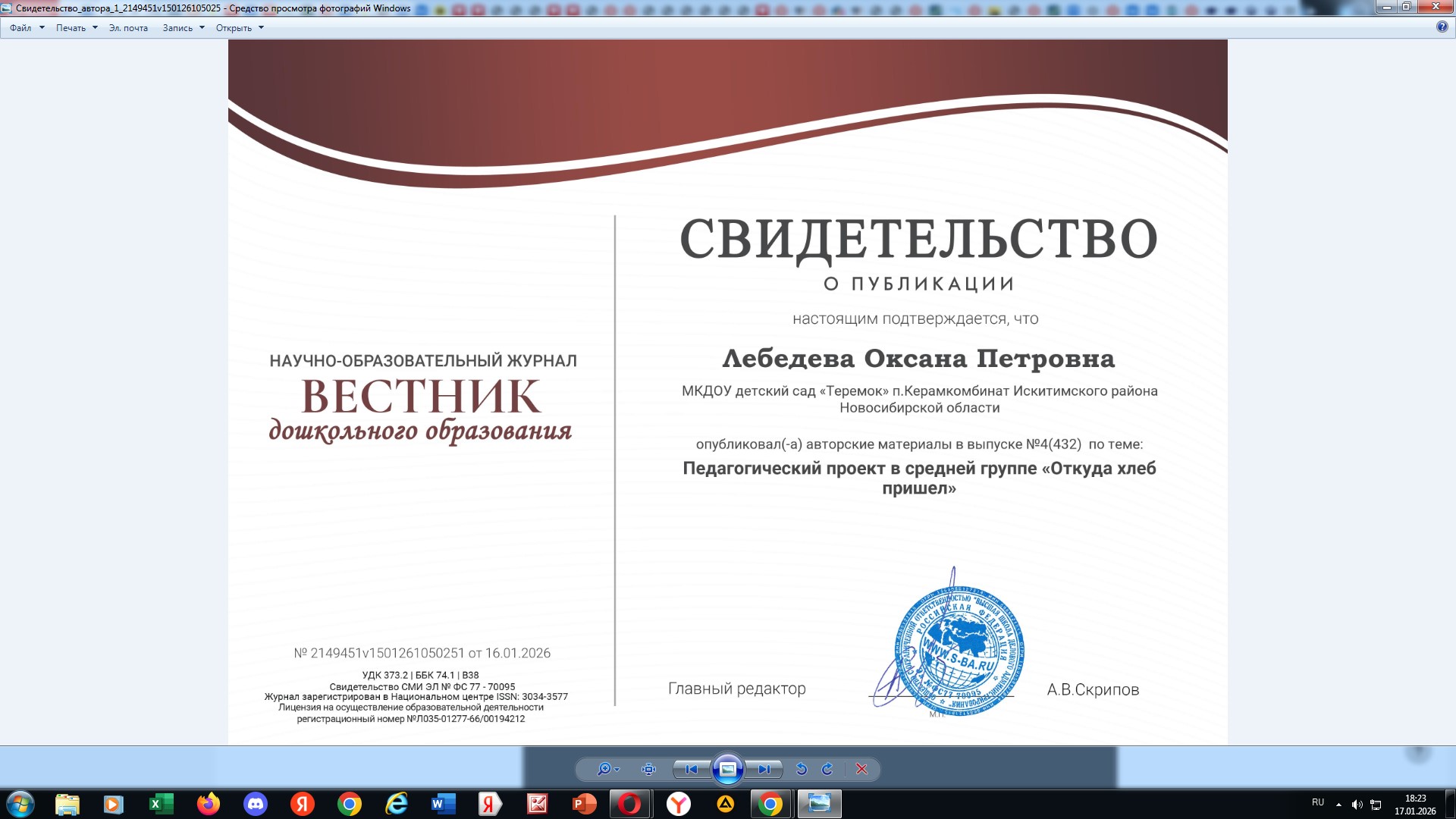The width and height of the screenshot is (1456, 819).
Task: Rotate image counterclockwise
Action: (802, 769)
